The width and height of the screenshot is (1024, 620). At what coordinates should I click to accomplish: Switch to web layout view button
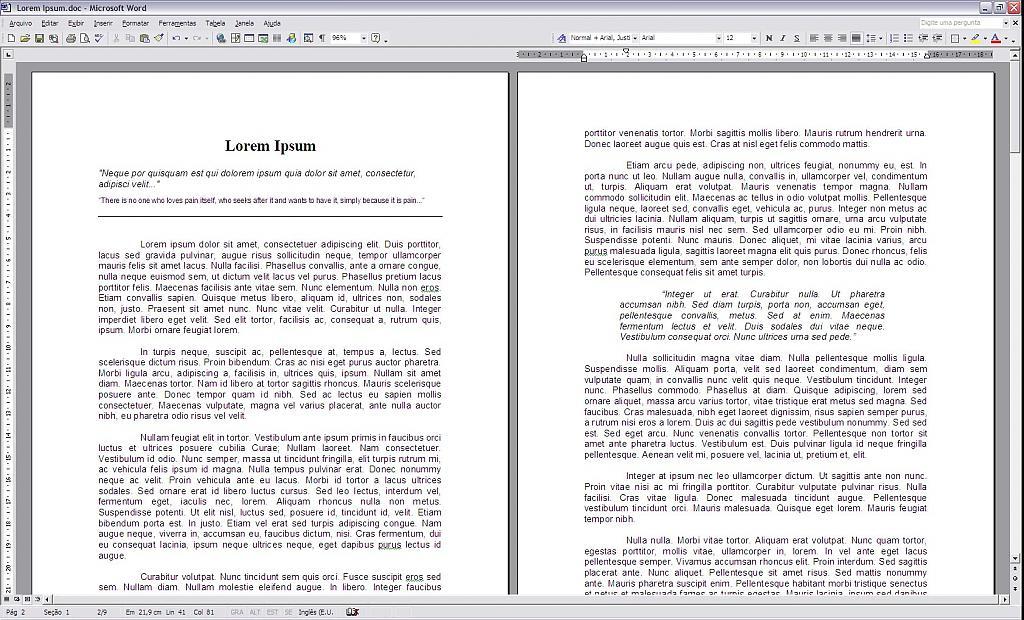coord(17,598)
